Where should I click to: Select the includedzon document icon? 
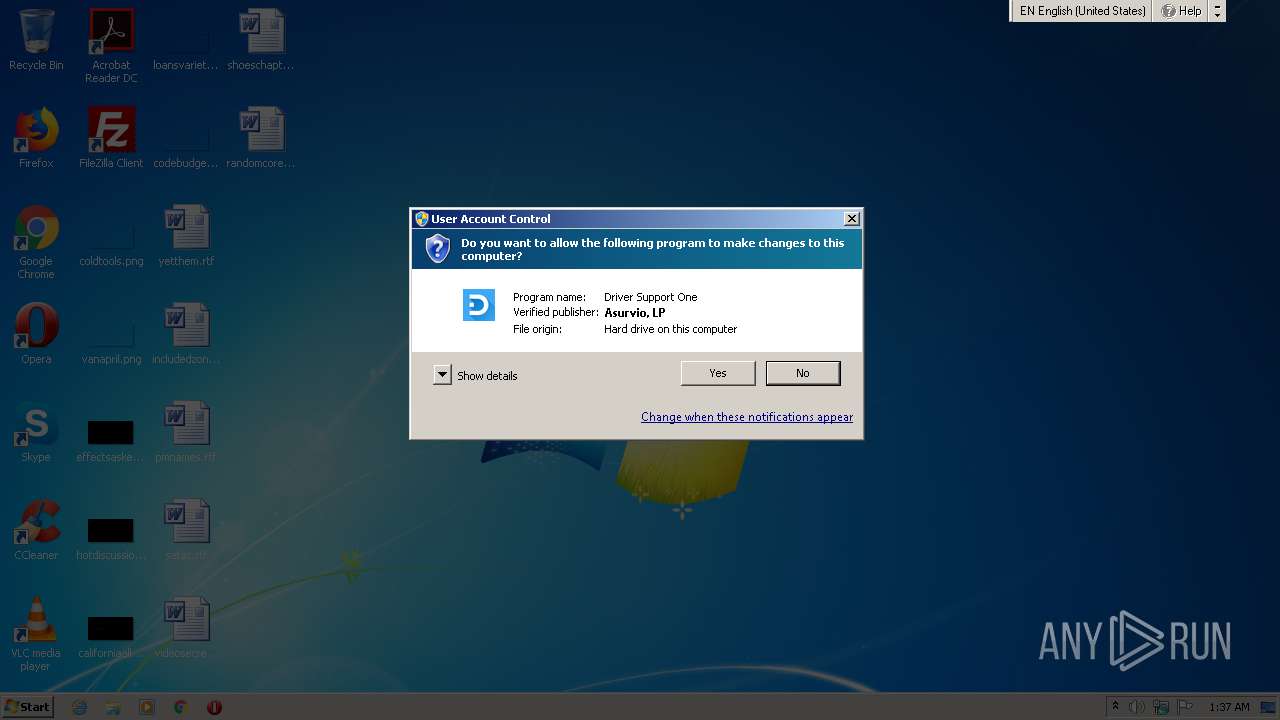point(186,334)
